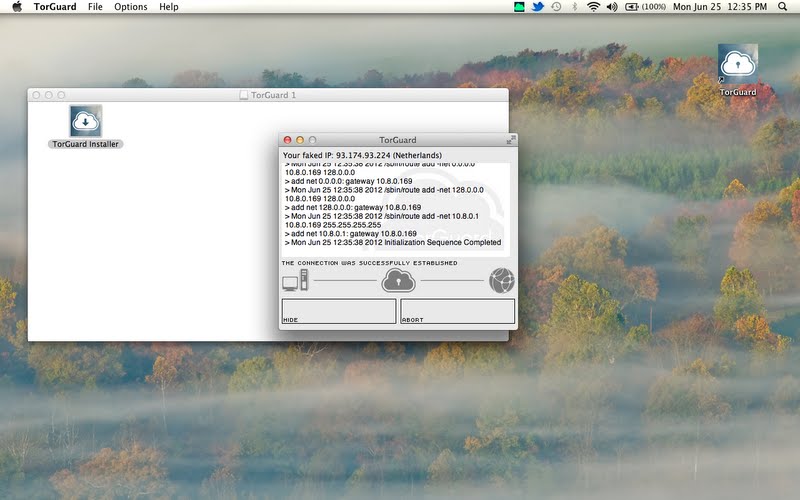Viewport: 800px width, 500px height.
Task: Click 'add net 0.0.0.0: gateway' log line
Action: coord(348,181)
